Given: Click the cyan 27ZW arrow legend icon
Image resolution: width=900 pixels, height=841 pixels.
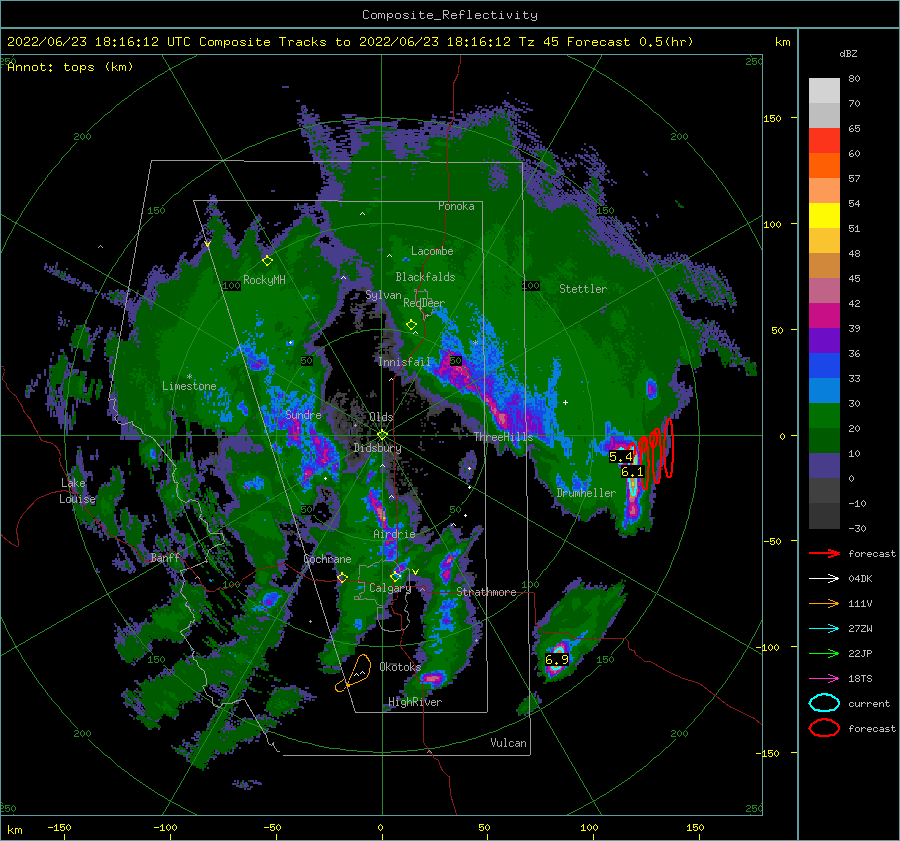Looking at the screenshot, I should tap(824, 629).
